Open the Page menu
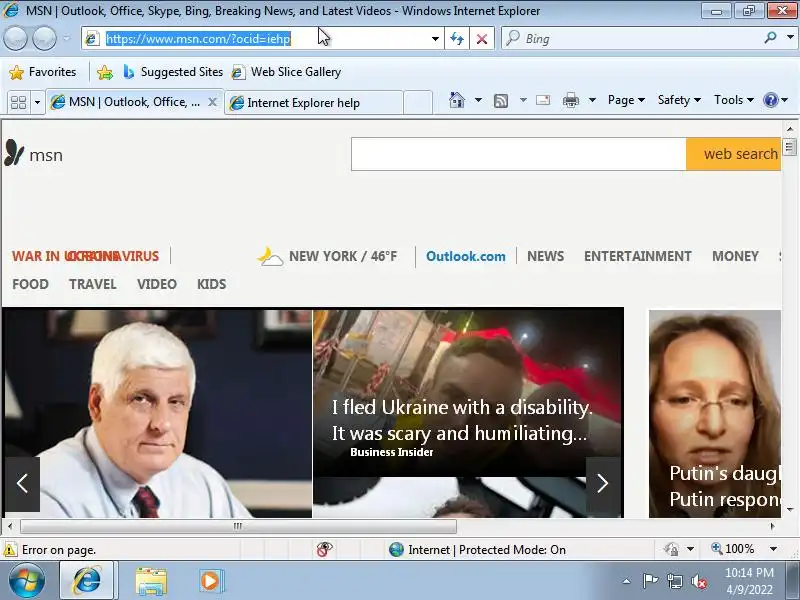 (626, 100)
